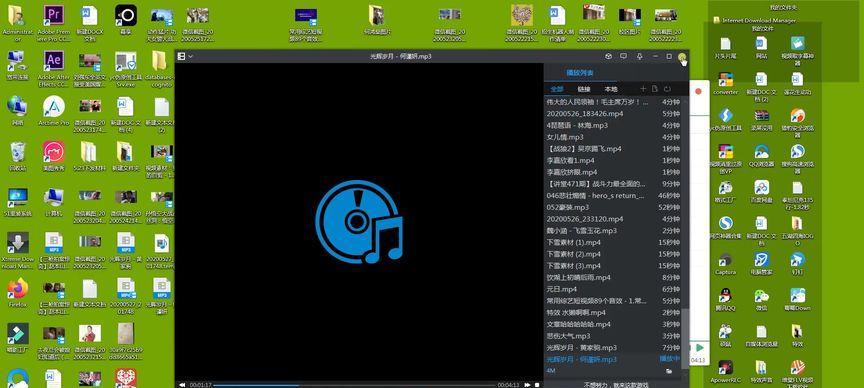Pin the player window on top
This screenshot has height=388, width=864.
[x=640, y=56]
